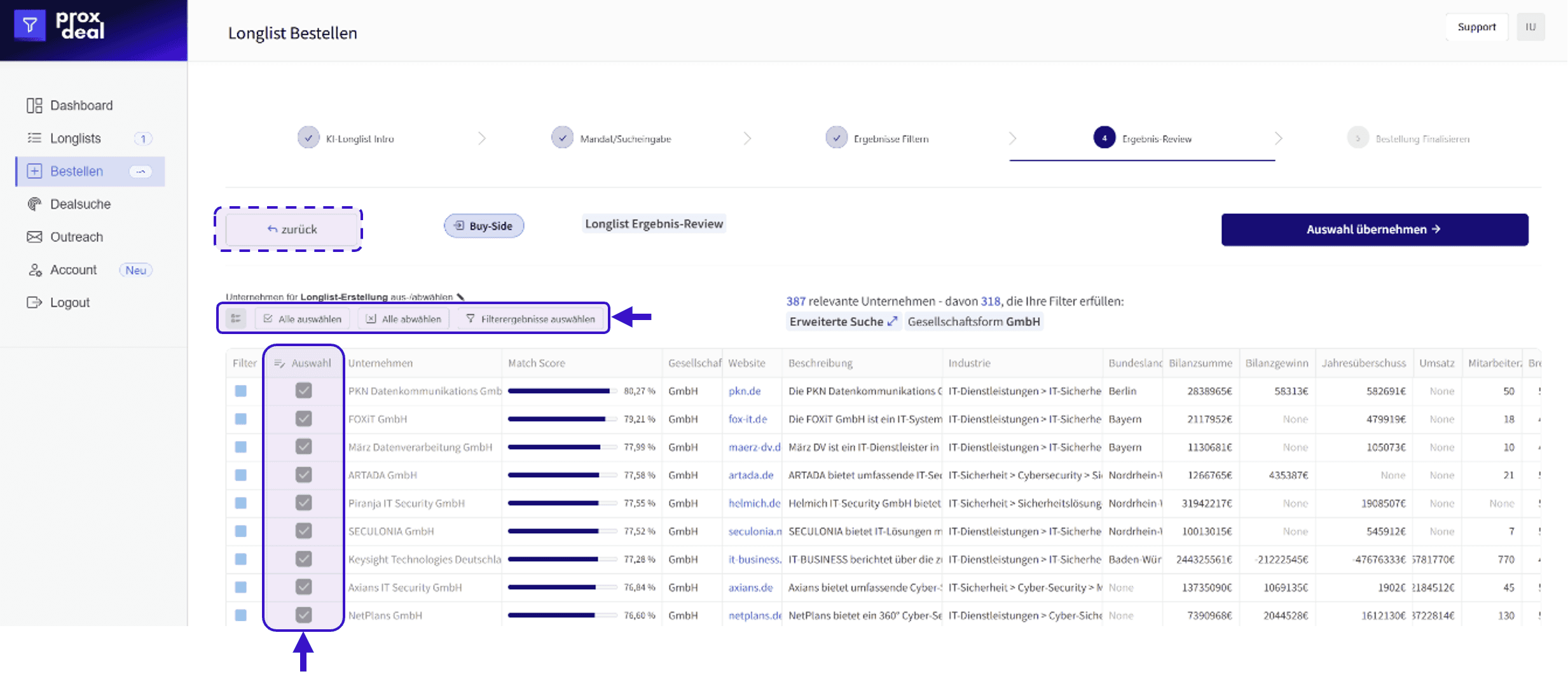The height and width of the screenshot is (677, 1568).
Task: Click the Logout icon in the sidebar
Action: click(34, 303)
